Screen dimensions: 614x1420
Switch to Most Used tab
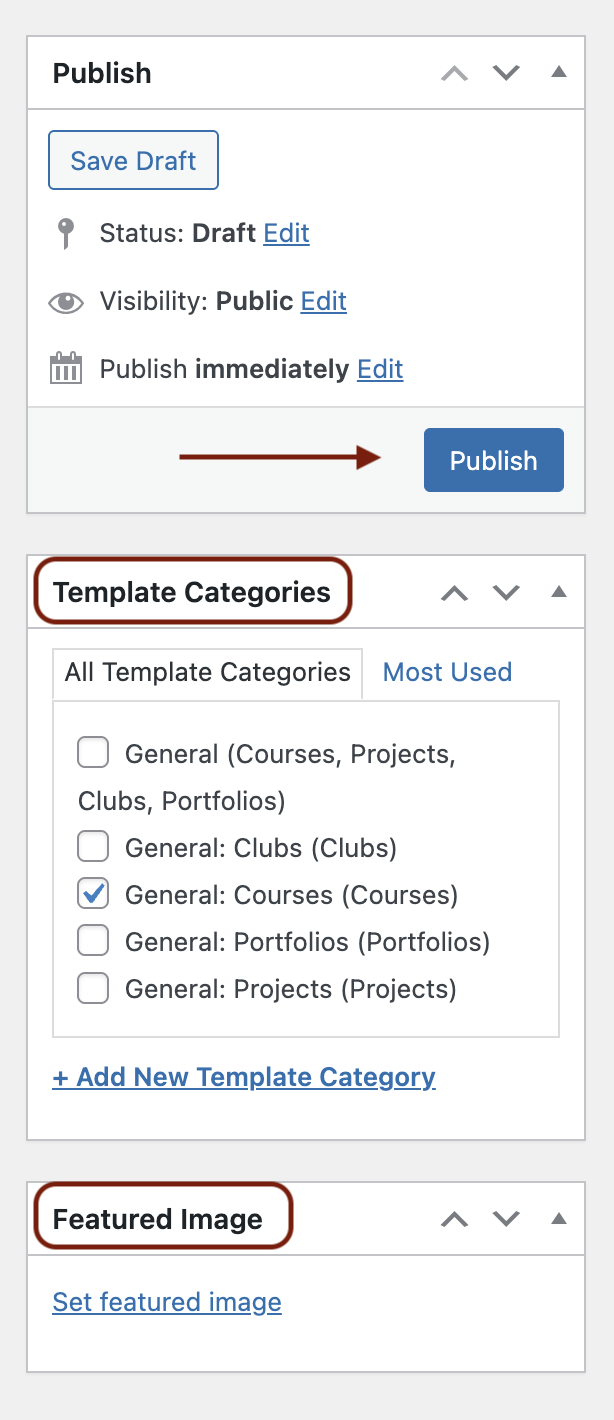click(447, 672)
